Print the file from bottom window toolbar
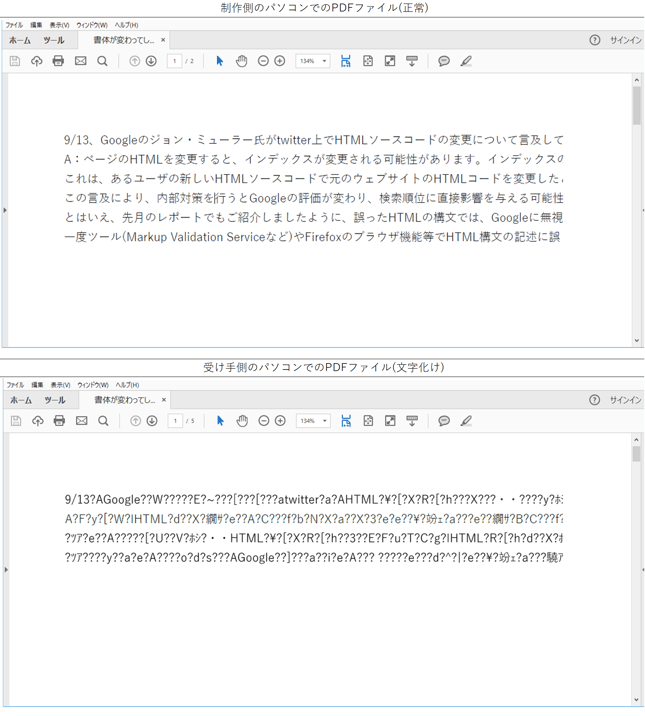This screenshot has width=645, height=716. point(59,421)
